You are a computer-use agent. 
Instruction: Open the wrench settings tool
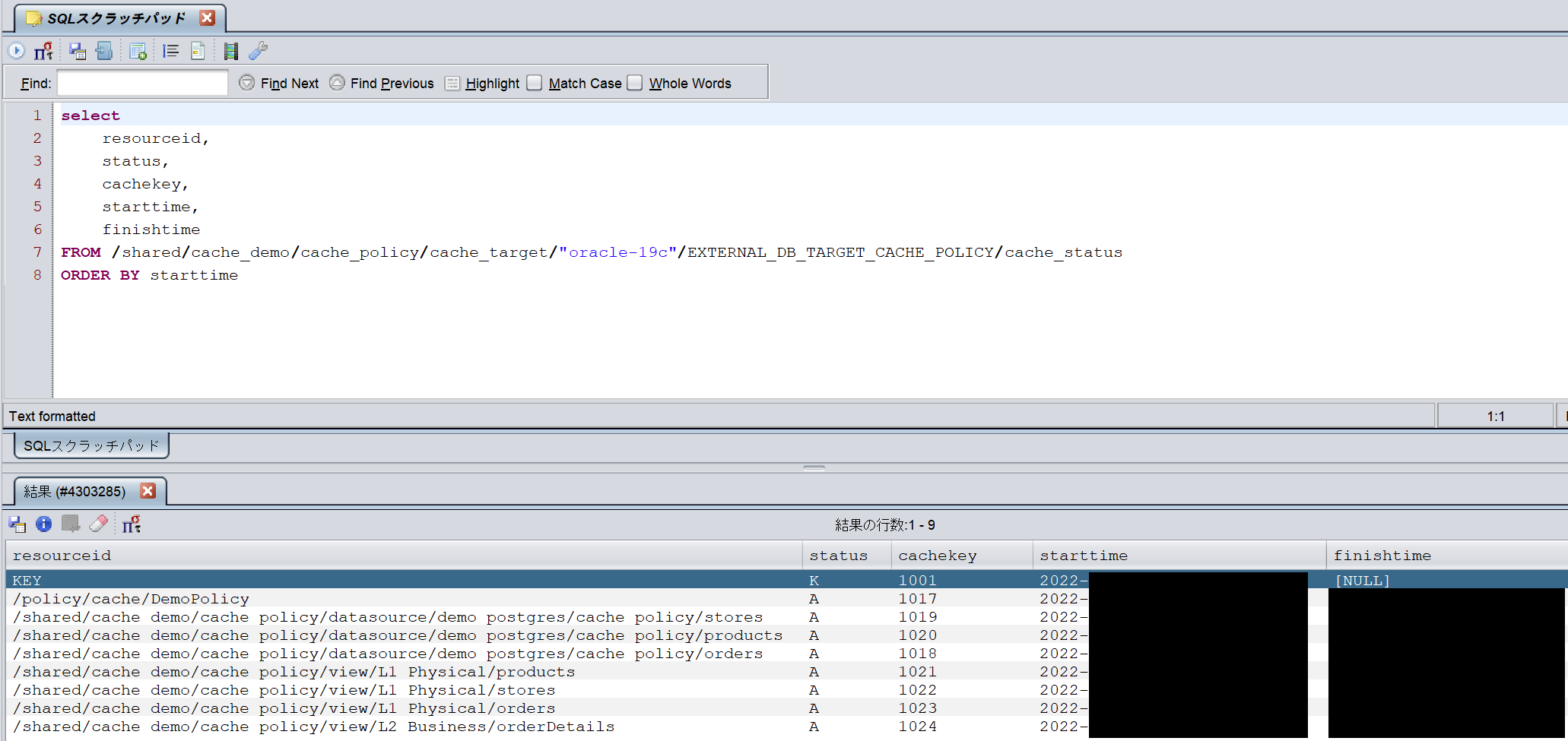[259, 51]
